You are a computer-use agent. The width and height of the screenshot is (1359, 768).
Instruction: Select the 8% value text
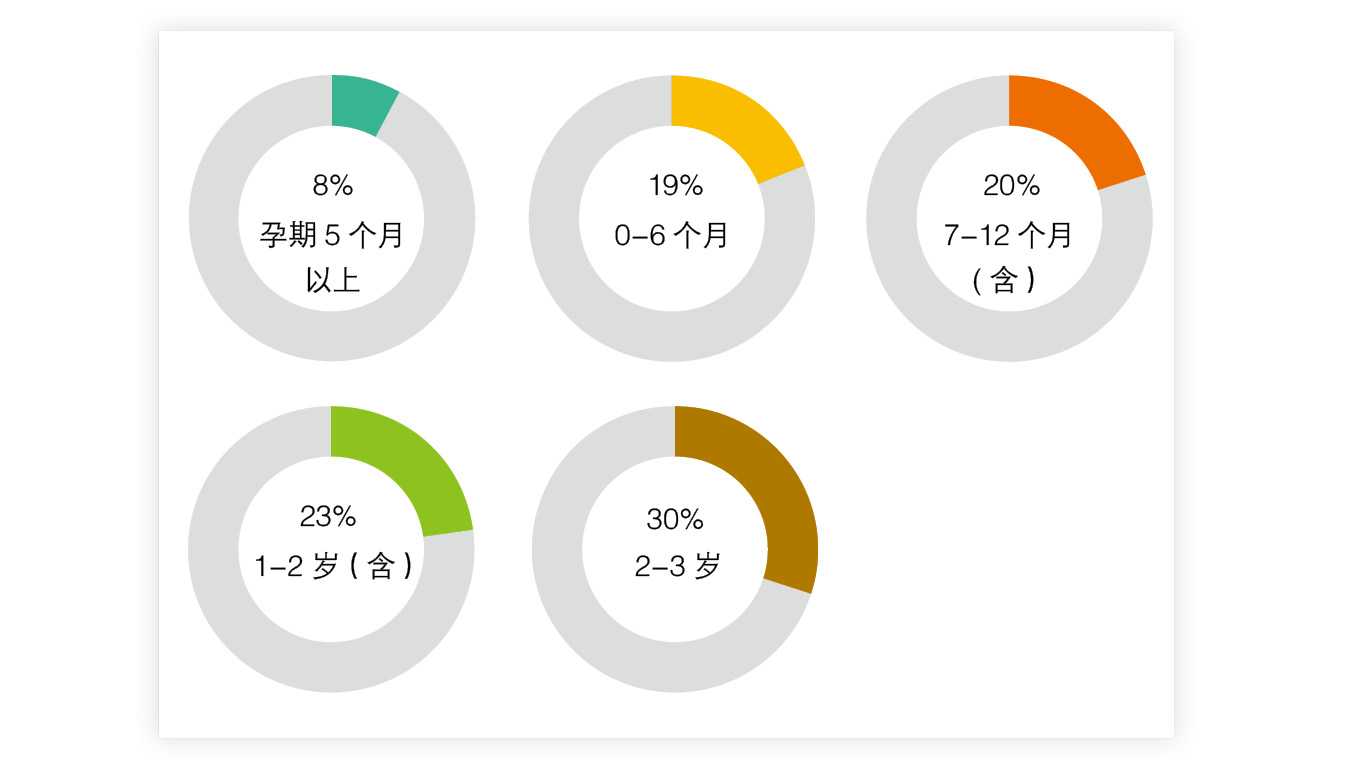[x=332, y=186]
